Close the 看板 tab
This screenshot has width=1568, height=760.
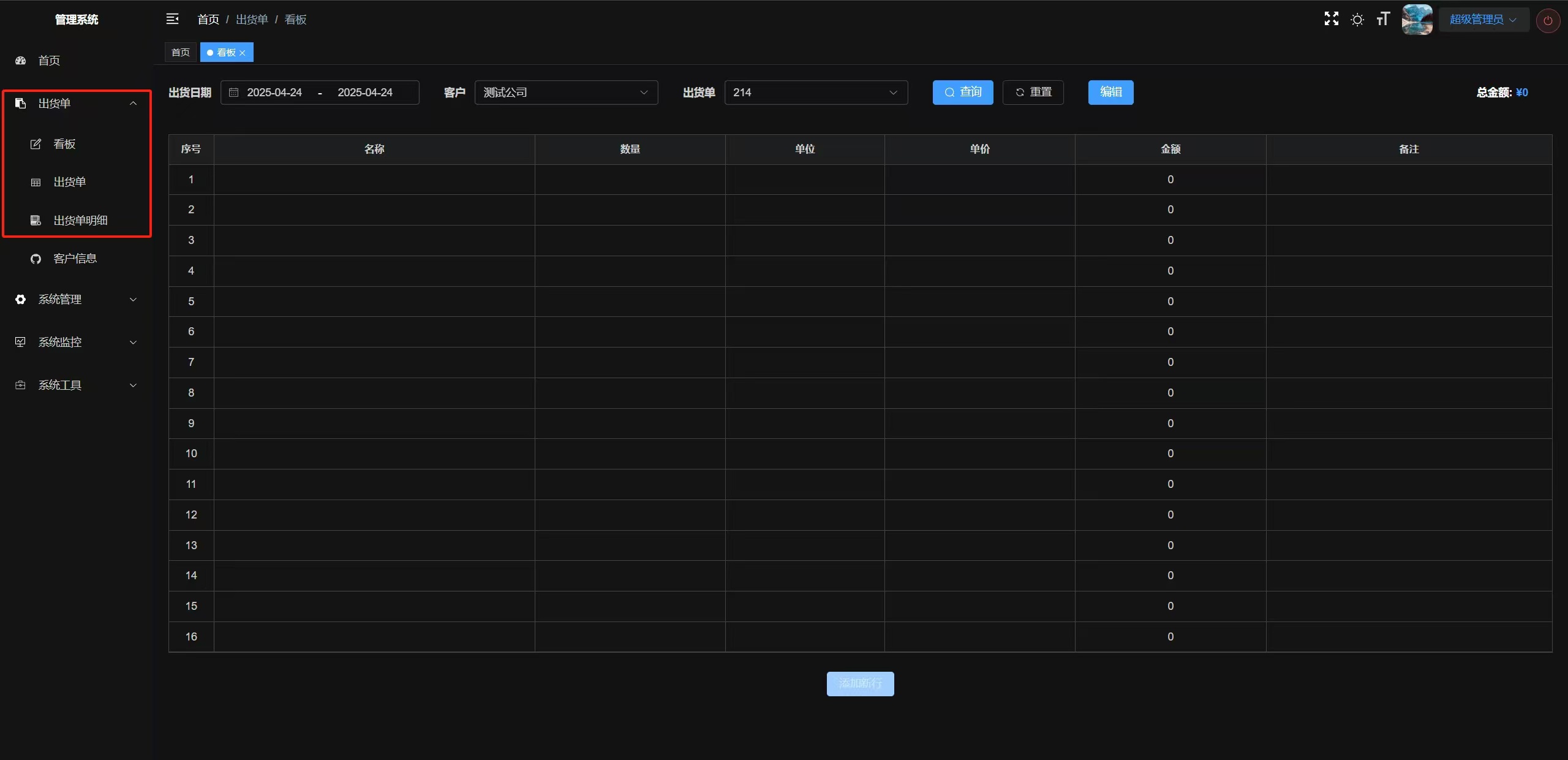click(x=243, y=53)
